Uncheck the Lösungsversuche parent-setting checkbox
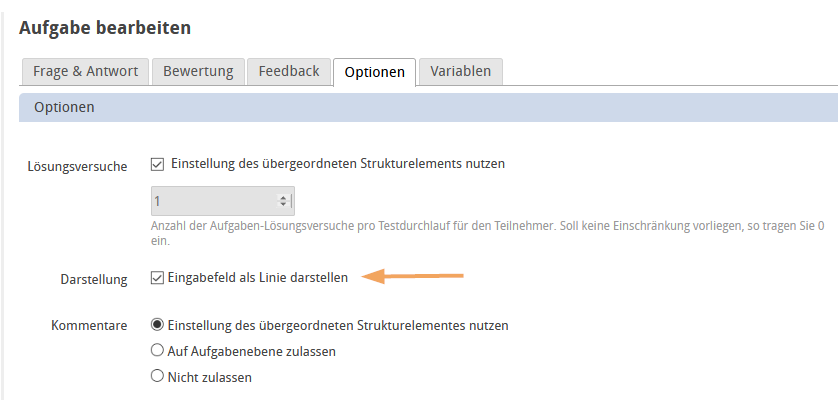 [157, 164]
